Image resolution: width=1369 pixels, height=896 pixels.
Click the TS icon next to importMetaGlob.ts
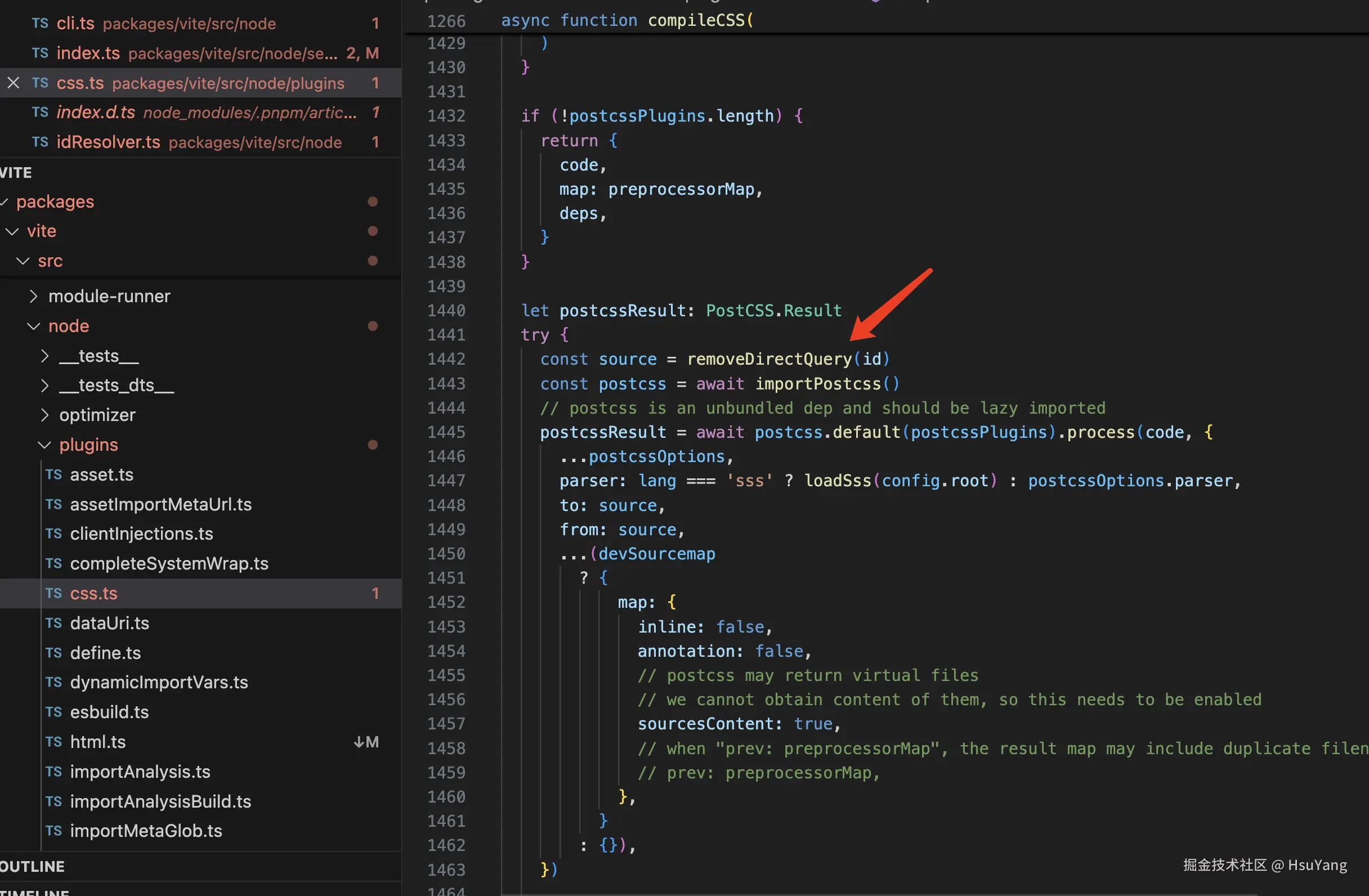tap(53, 831)
